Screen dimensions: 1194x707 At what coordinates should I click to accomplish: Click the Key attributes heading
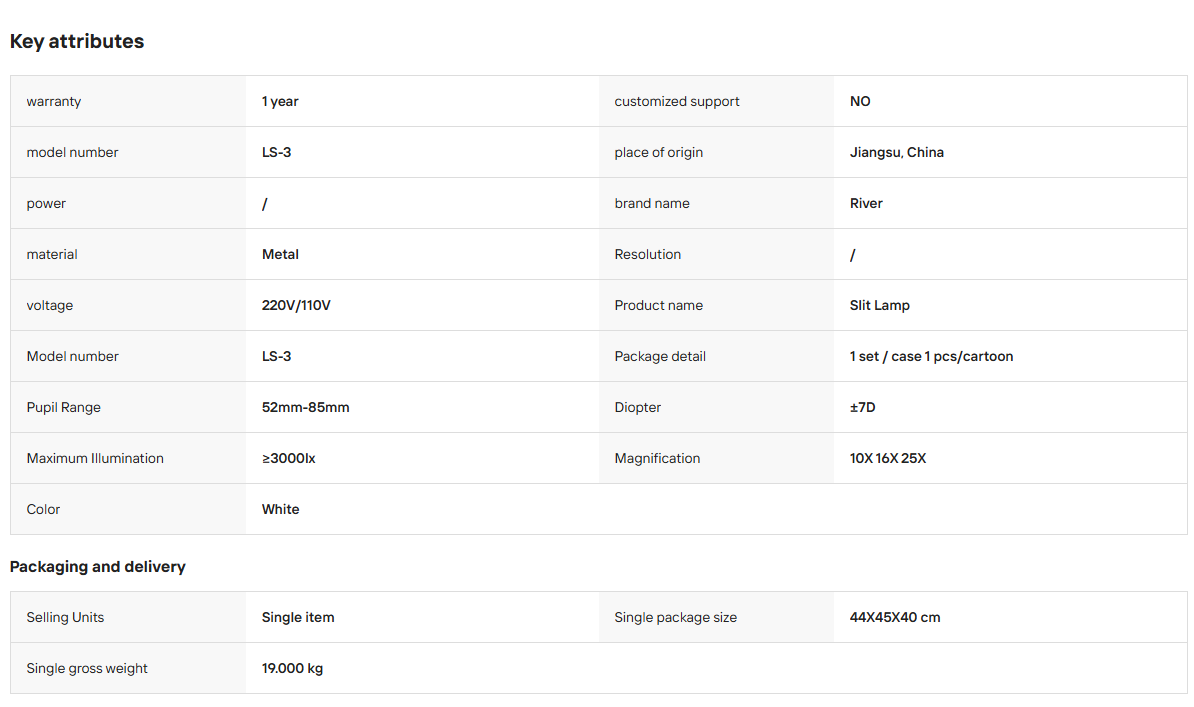point(77,41)
